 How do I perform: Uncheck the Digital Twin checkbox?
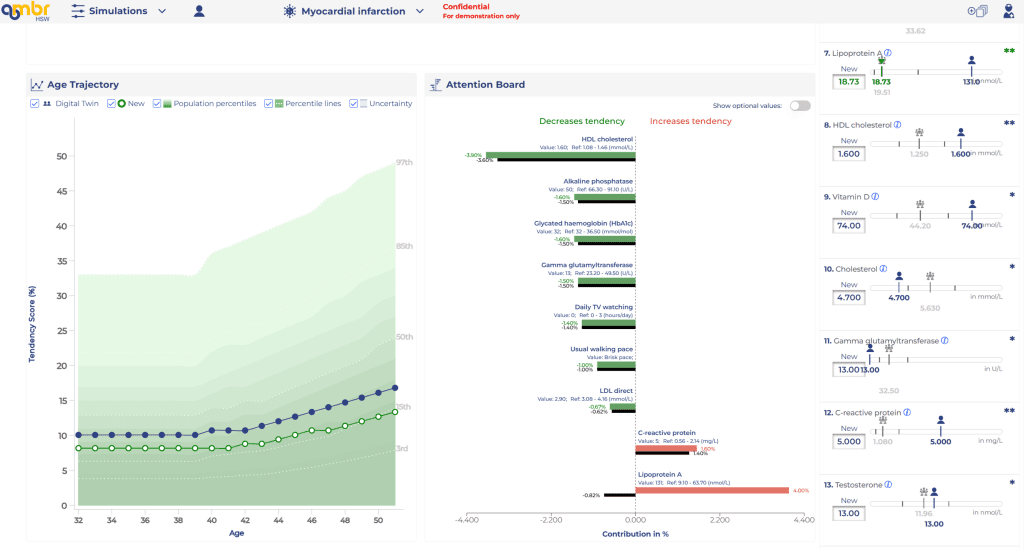pos(35,103)
